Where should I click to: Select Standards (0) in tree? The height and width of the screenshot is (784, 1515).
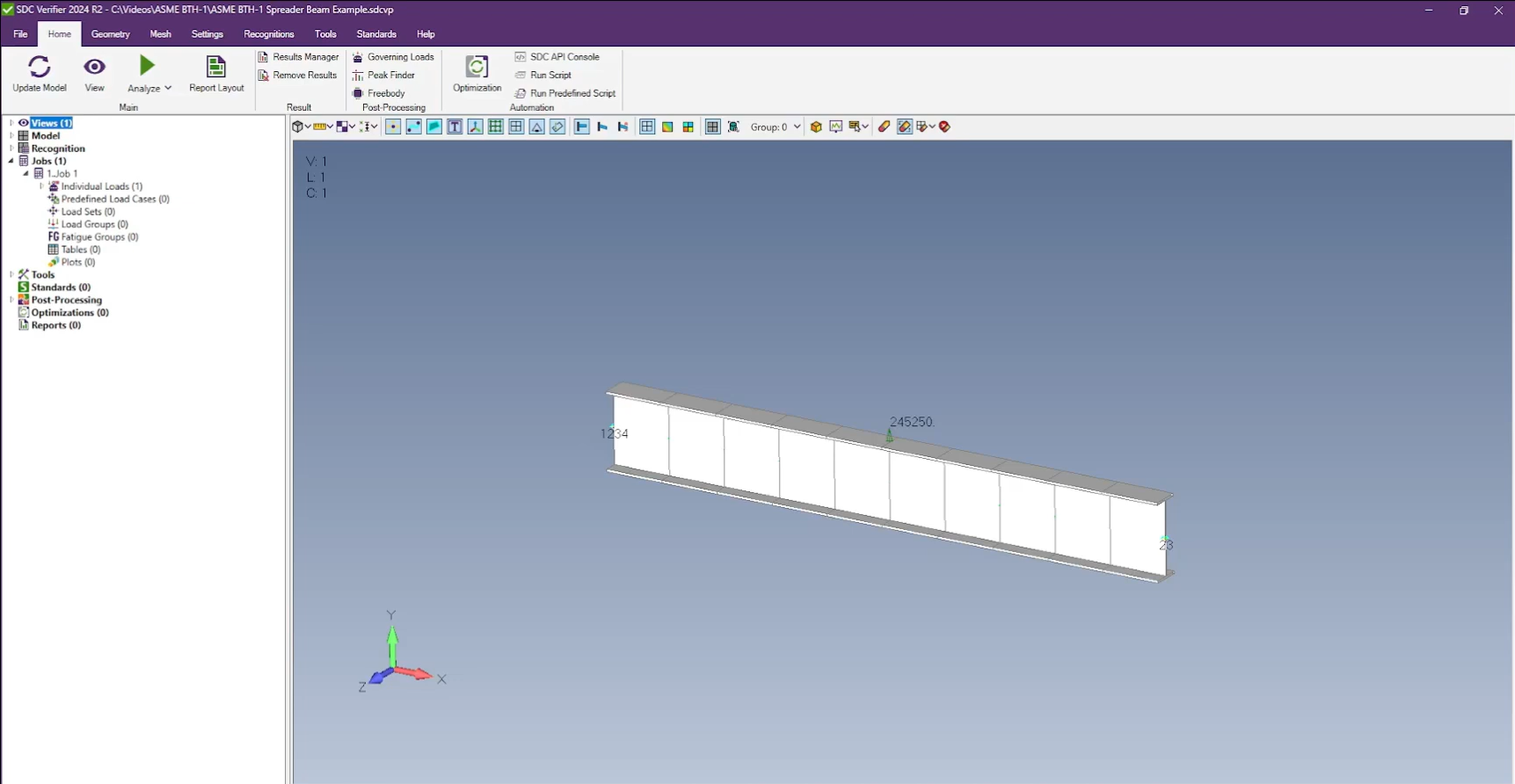click(x=55, y=287)
